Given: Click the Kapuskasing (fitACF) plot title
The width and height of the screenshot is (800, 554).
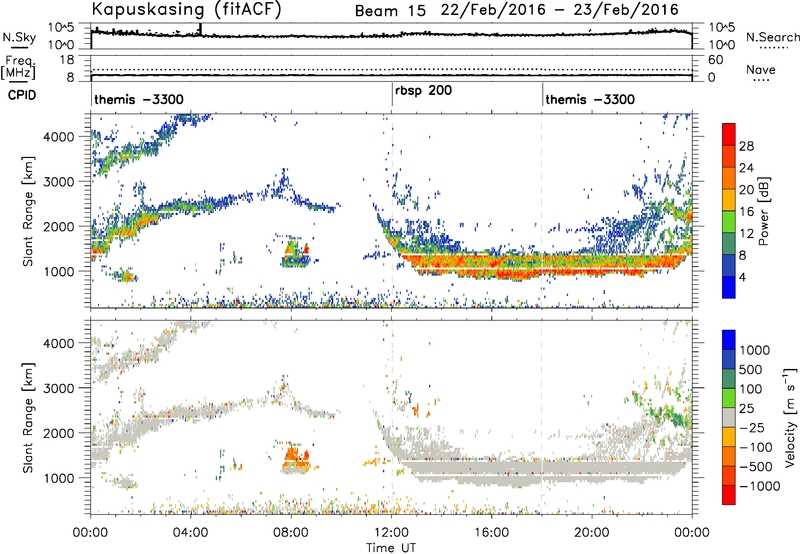Looking at the screenshot, I should point(186,10).
